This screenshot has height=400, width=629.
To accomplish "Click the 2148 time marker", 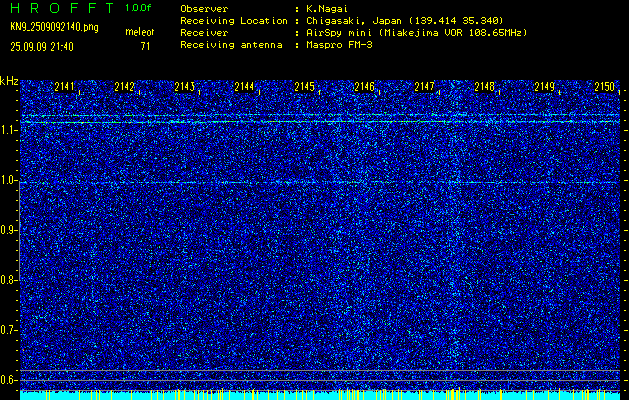I will [x=485, y=87].
